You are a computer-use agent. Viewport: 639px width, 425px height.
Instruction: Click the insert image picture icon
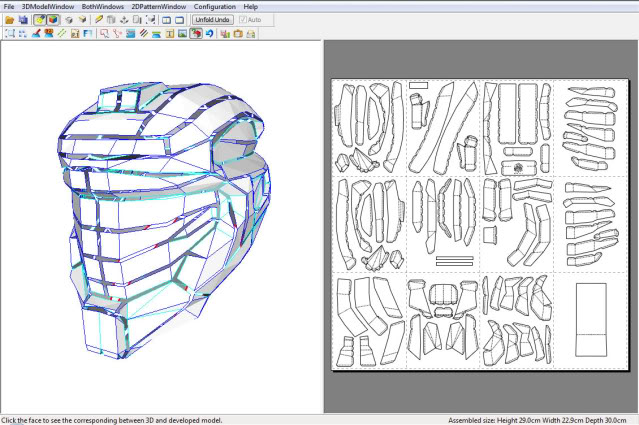tap(182, 33)
